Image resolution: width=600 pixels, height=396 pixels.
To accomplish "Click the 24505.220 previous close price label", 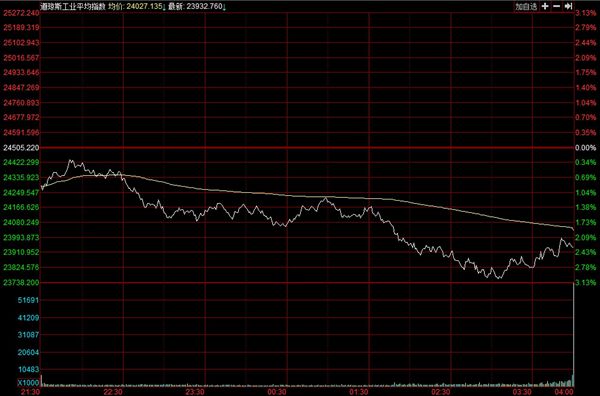I will click(21, 148).
